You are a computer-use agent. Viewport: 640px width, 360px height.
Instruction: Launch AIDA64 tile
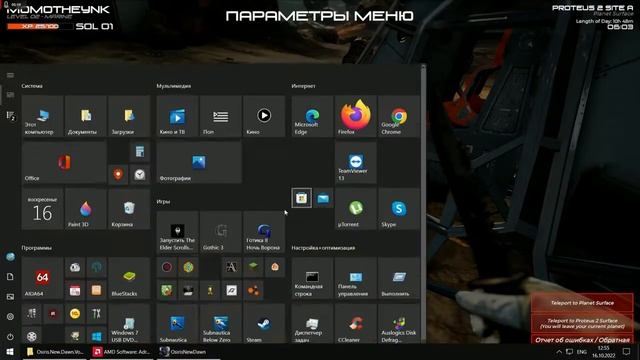42,278
